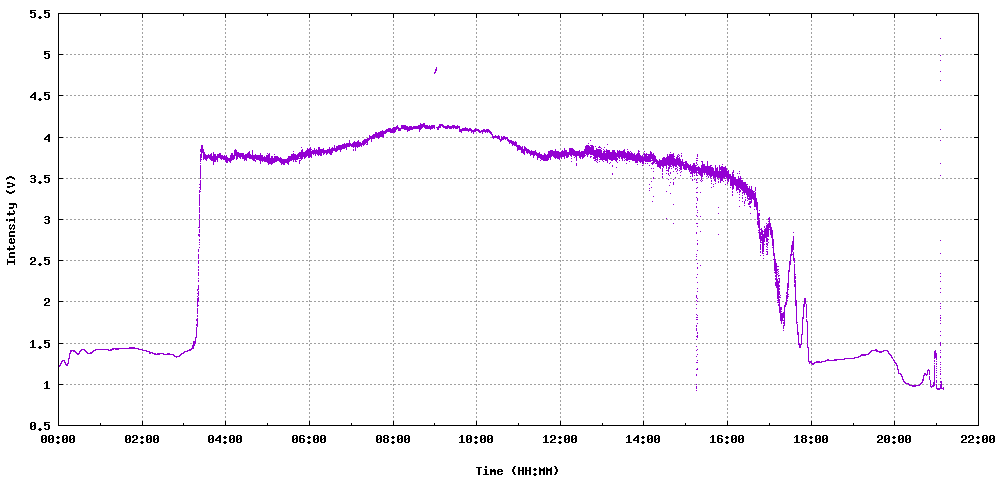Viewport: 1000px width, 480px height.
Task: Click the 22:00 x-axis tick label
Action: (x=977, y=439)
